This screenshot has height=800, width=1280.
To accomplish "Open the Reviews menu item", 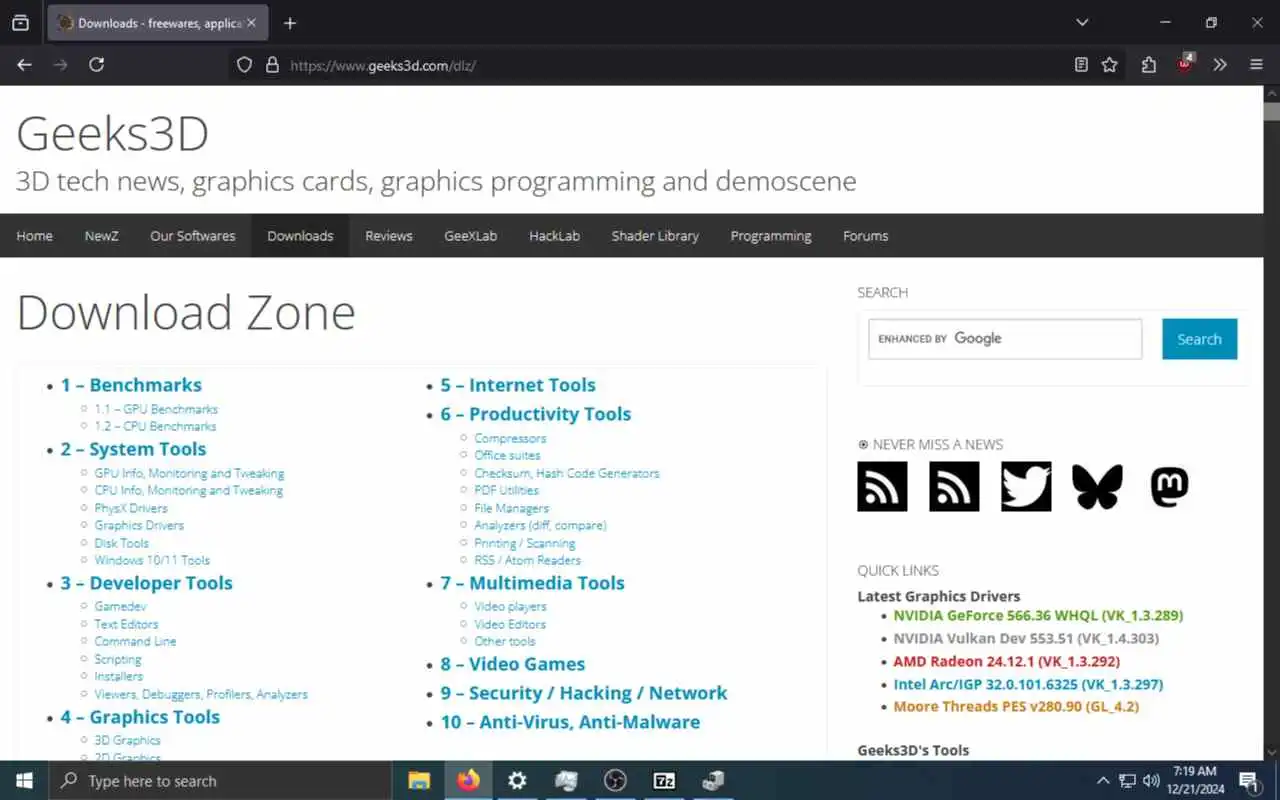I will coord(389,236).
